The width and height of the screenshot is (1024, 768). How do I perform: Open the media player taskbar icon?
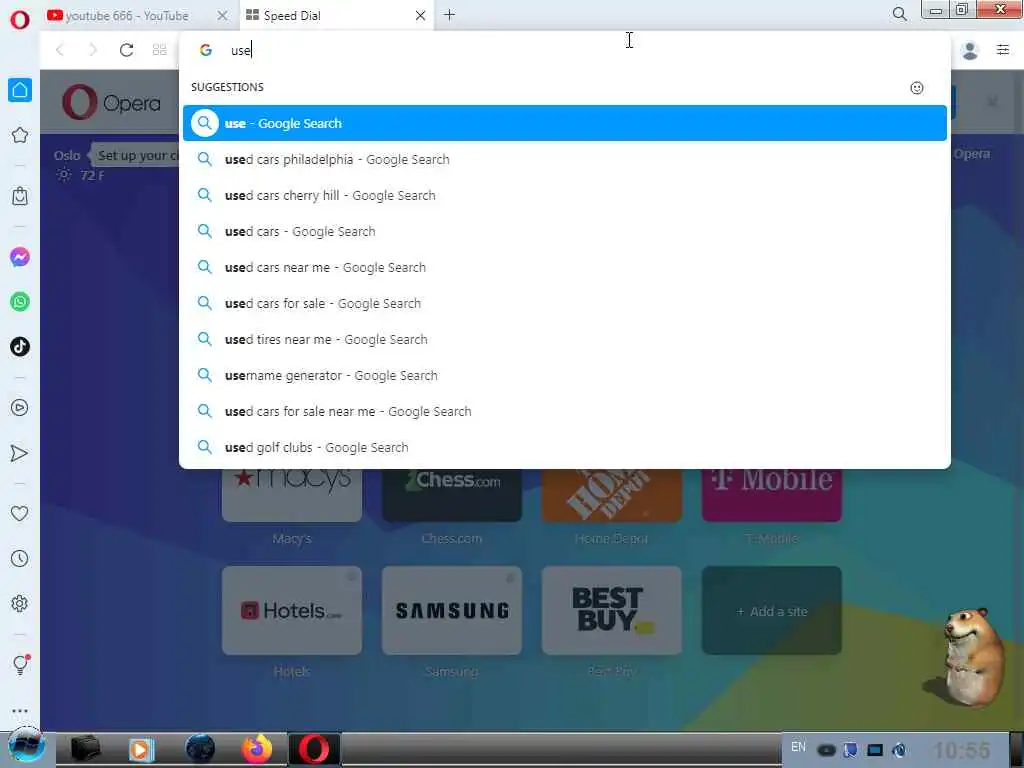(141, 749)
